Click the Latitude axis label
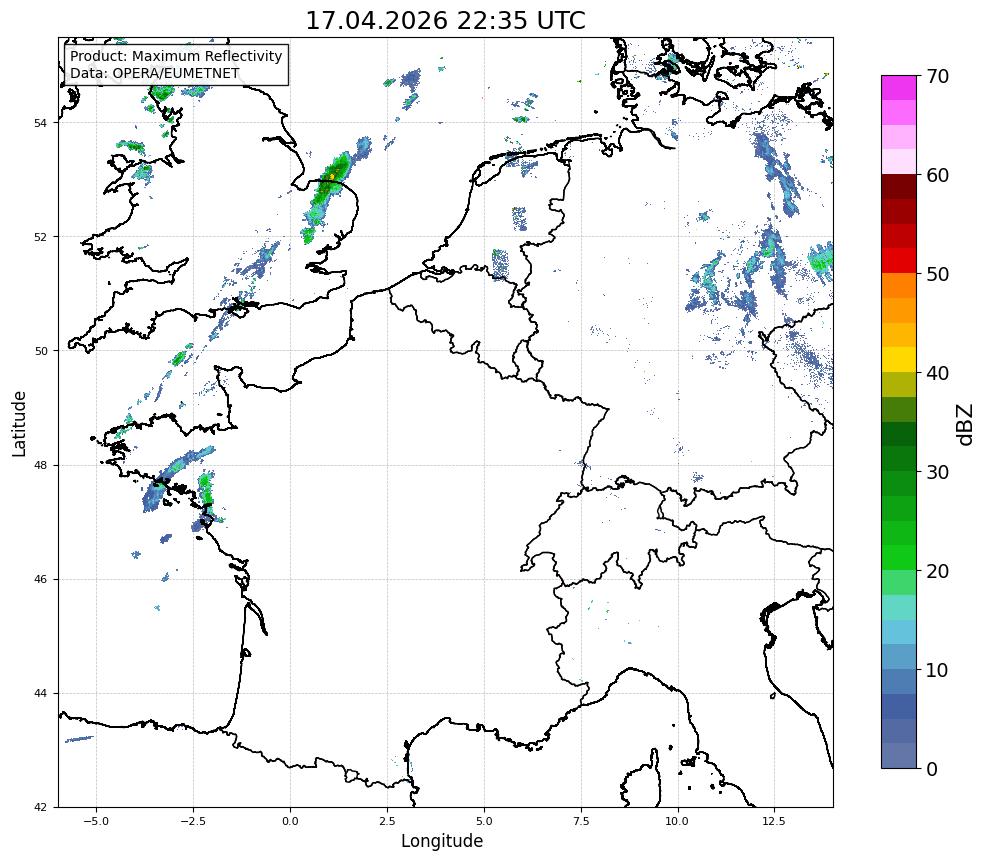This screenshot has width=985, height=860. pos(19,424)
